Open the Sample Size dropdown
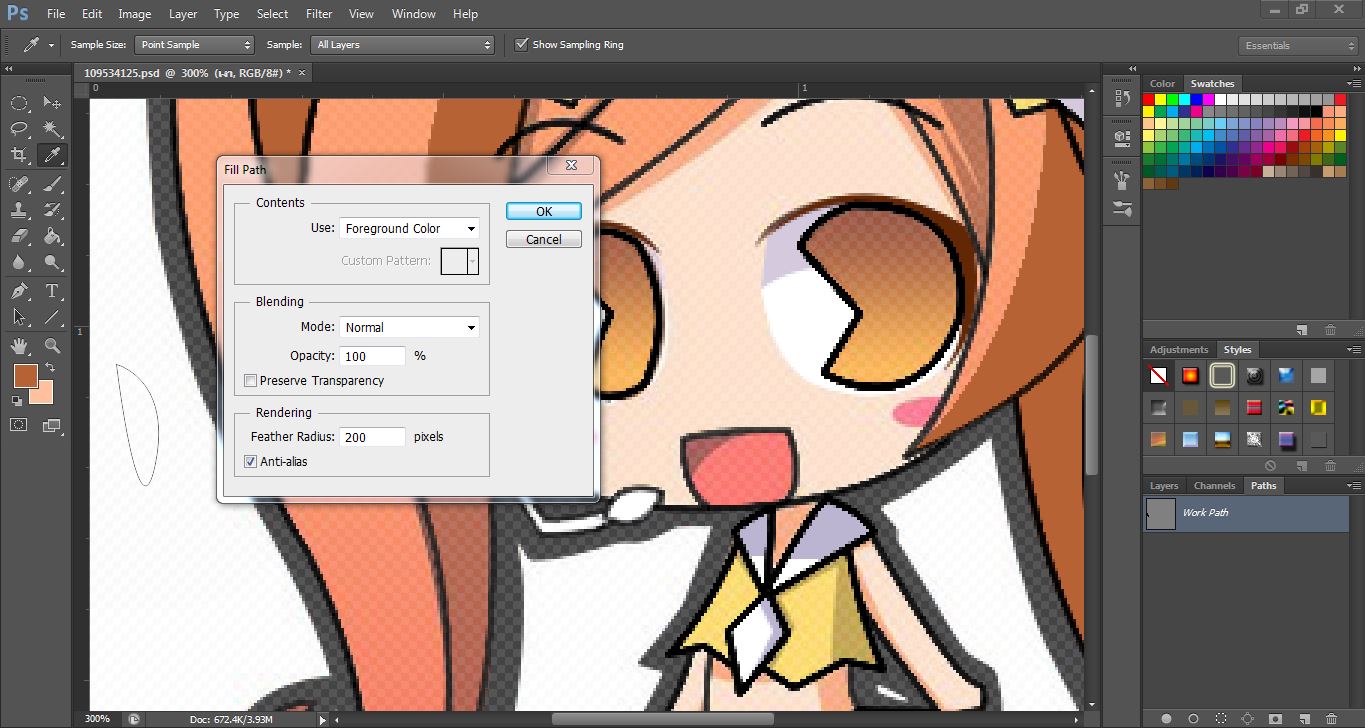The height and width of the screenshot is (728, 1365). (x=195, y=45)
